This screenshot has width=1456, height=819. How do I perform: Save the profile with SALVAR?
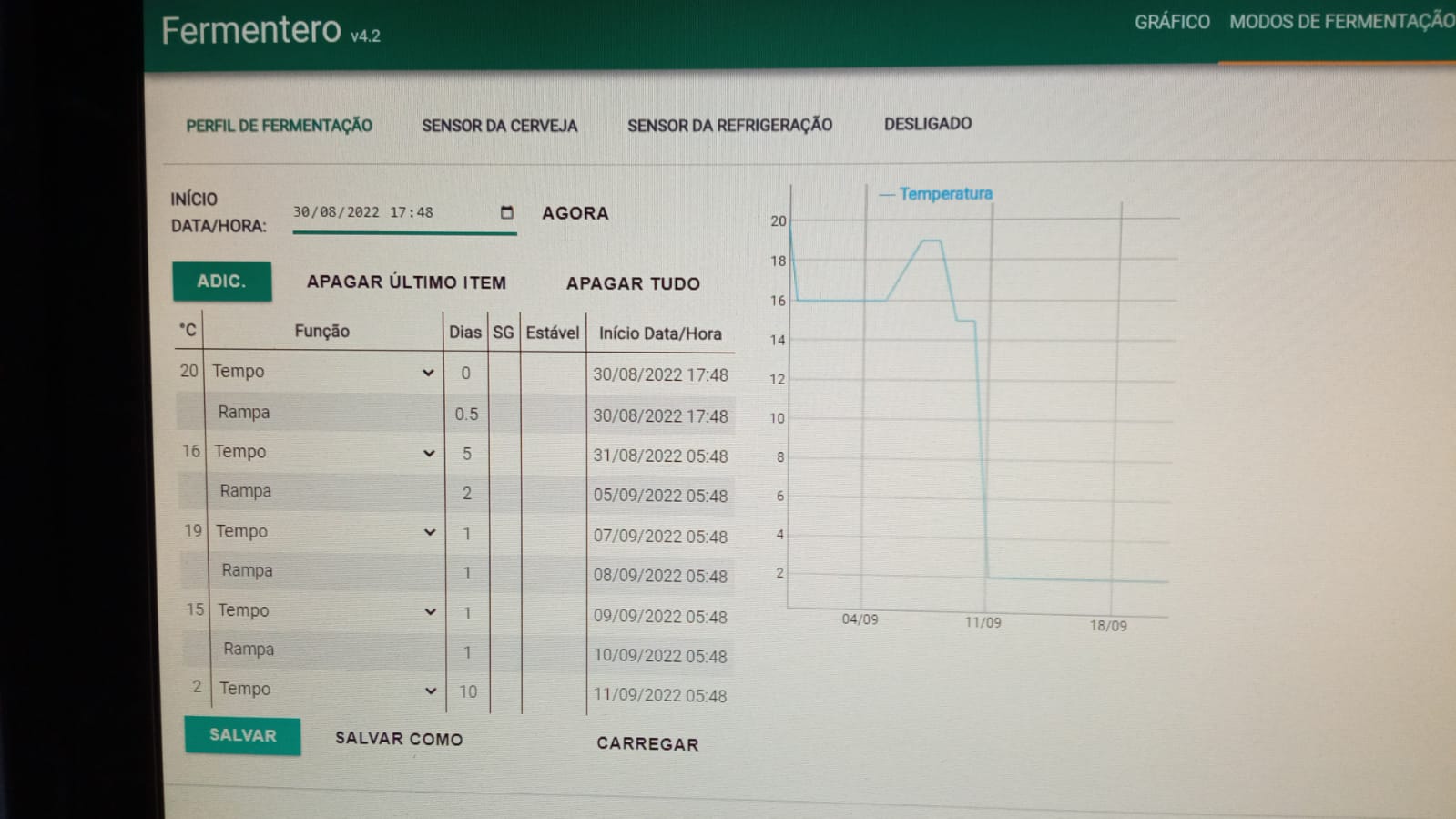point(242,735)
